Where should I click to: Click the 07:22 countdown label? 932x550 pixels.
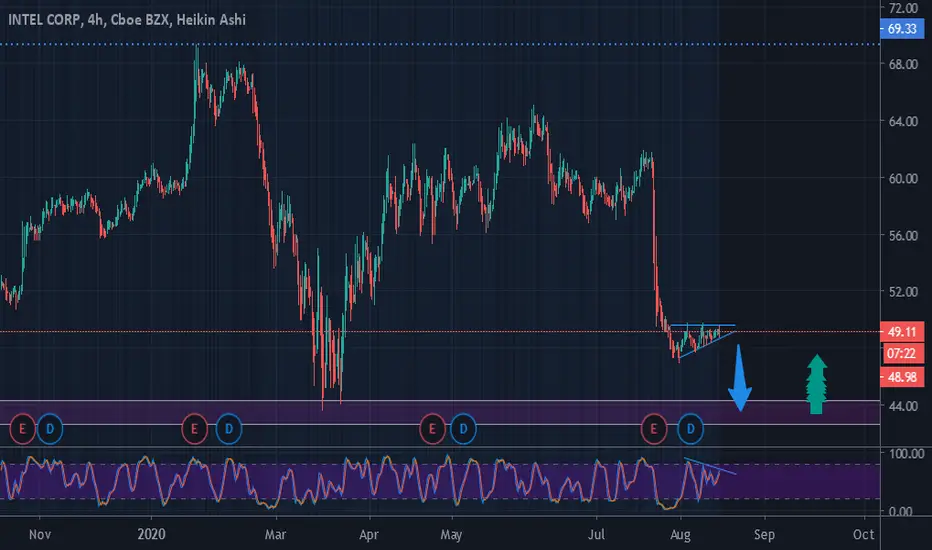tap(902, 354)
